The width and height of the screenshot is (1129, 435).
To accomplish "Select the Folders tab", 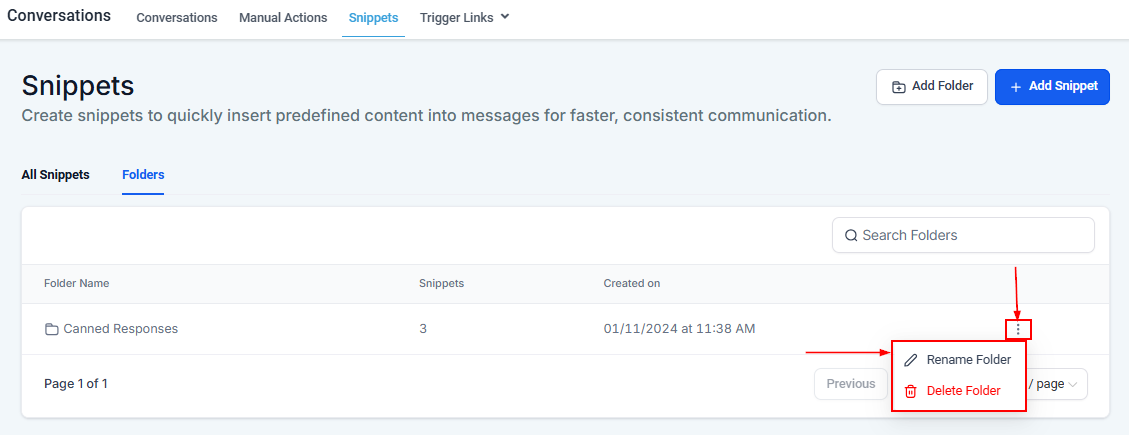I will click(x=143, y=175).
